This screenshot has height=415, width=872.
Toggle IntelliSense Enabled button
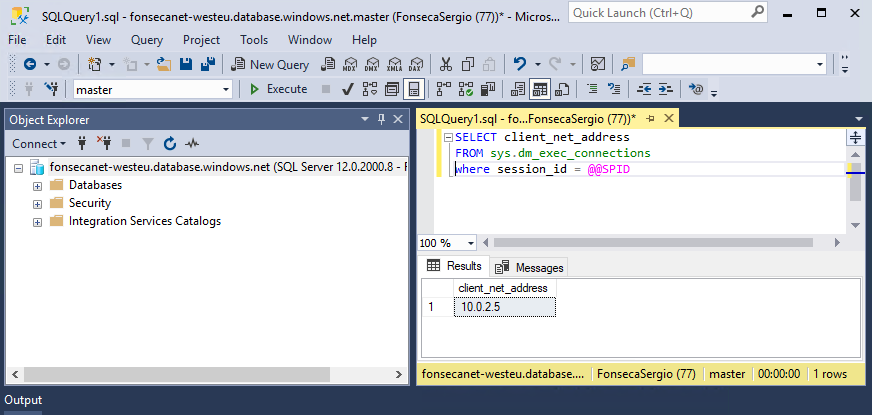[414, 89]
